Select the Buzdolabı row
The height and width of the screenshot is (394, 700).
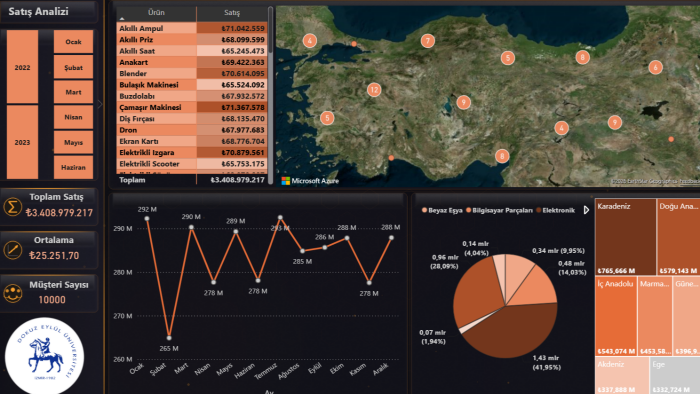(192, 96)
